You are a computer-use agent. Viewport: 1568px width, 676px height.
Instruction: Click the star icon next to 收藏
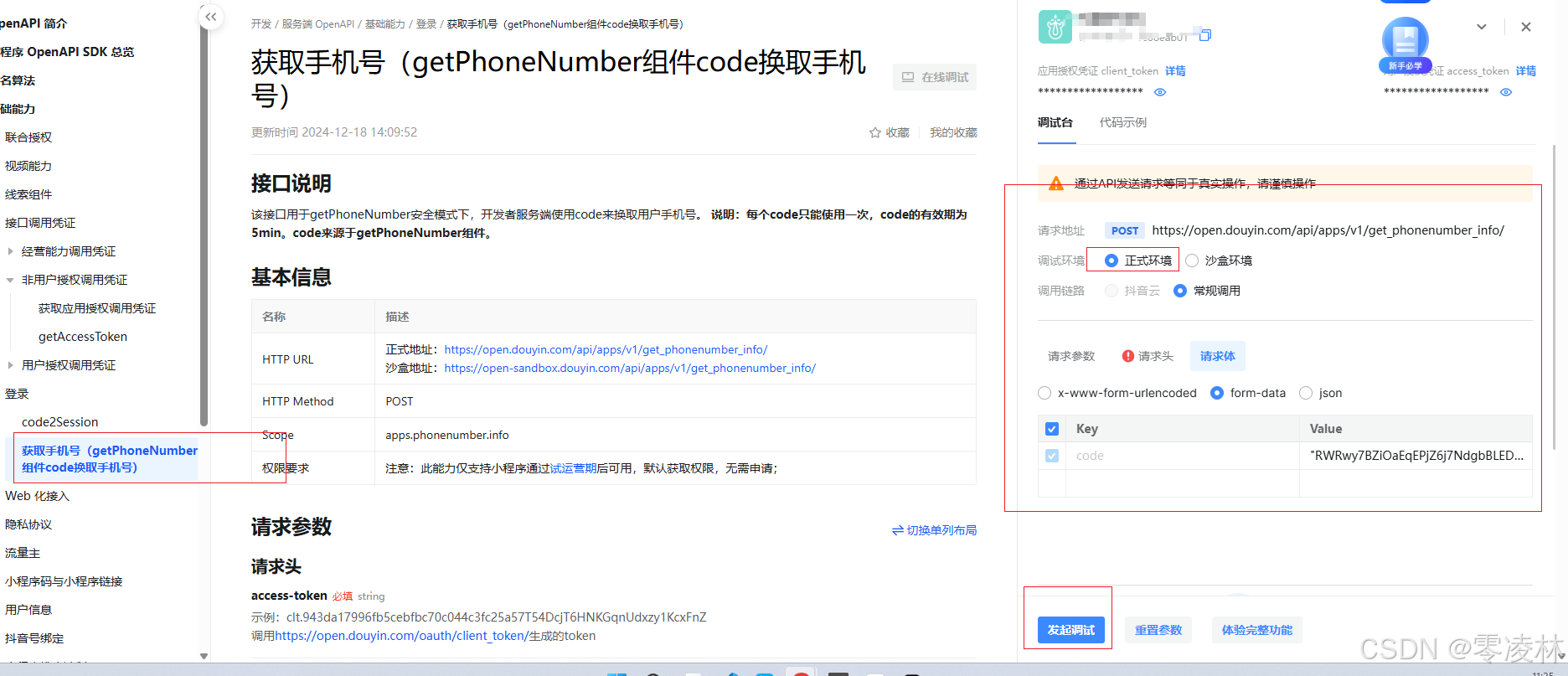[x=875, y=132]
